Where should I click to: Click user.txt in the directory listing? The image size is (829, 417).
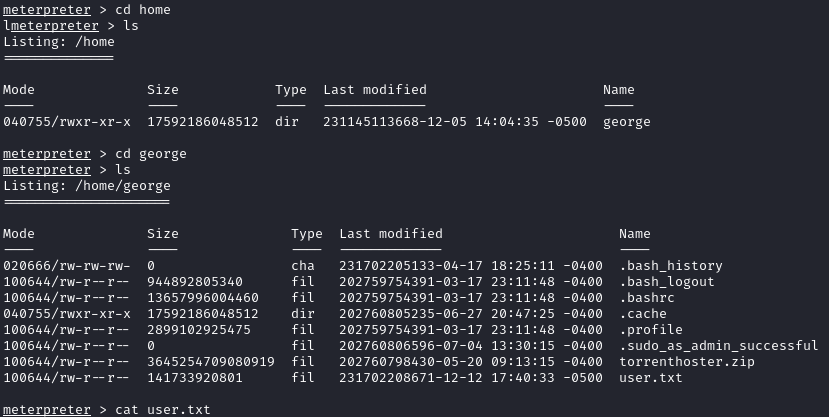651,378
